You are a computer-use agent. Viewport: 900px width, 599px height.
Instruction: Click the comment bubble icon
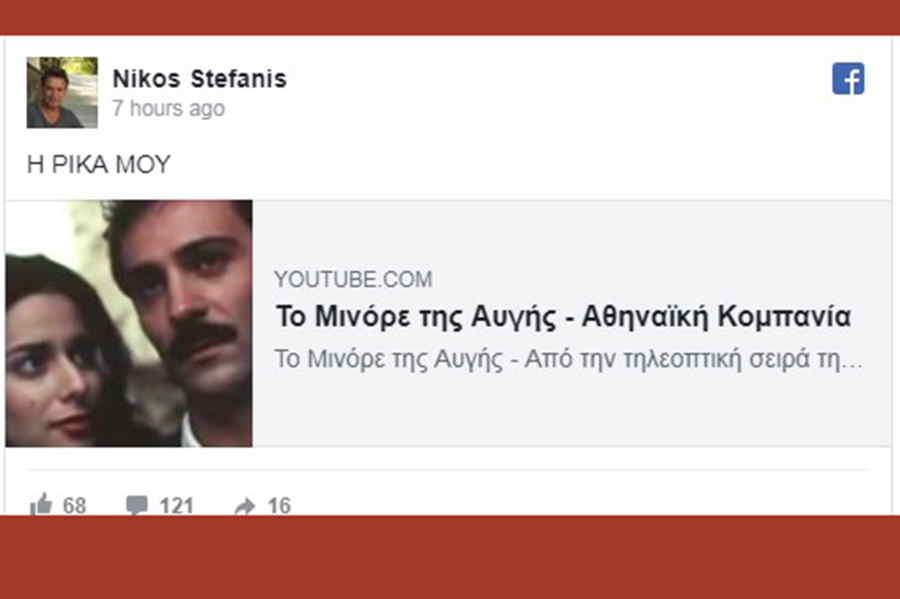click(x=137, y=505)
